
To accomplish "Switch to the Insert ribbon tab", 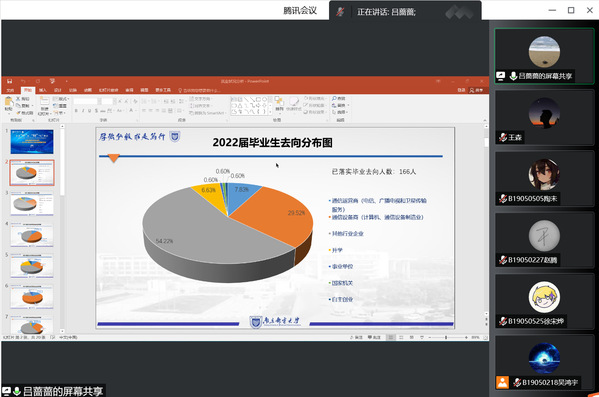I will (x=43, y=90).
